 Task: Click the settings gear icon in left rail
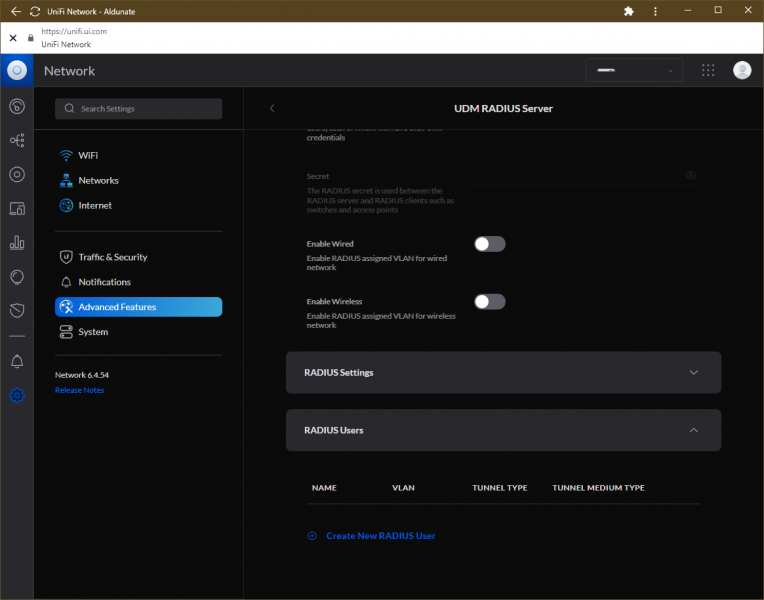click(17, 395)
